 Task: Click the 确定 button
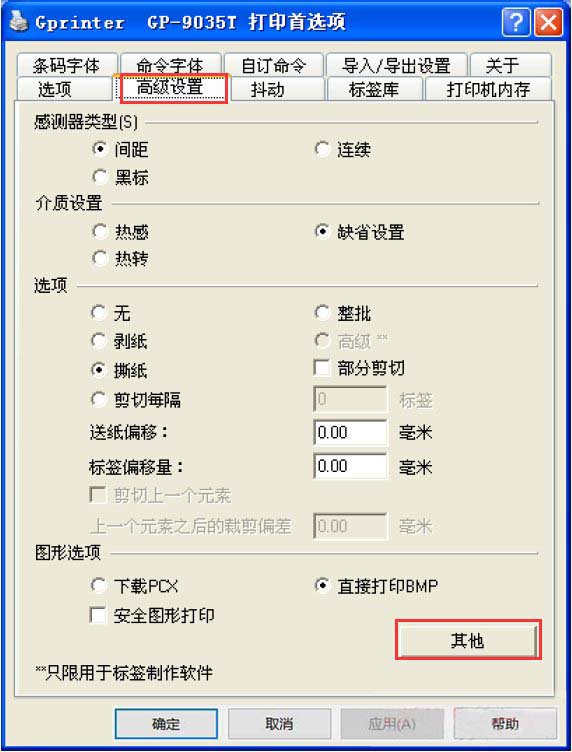pos(166,724)
